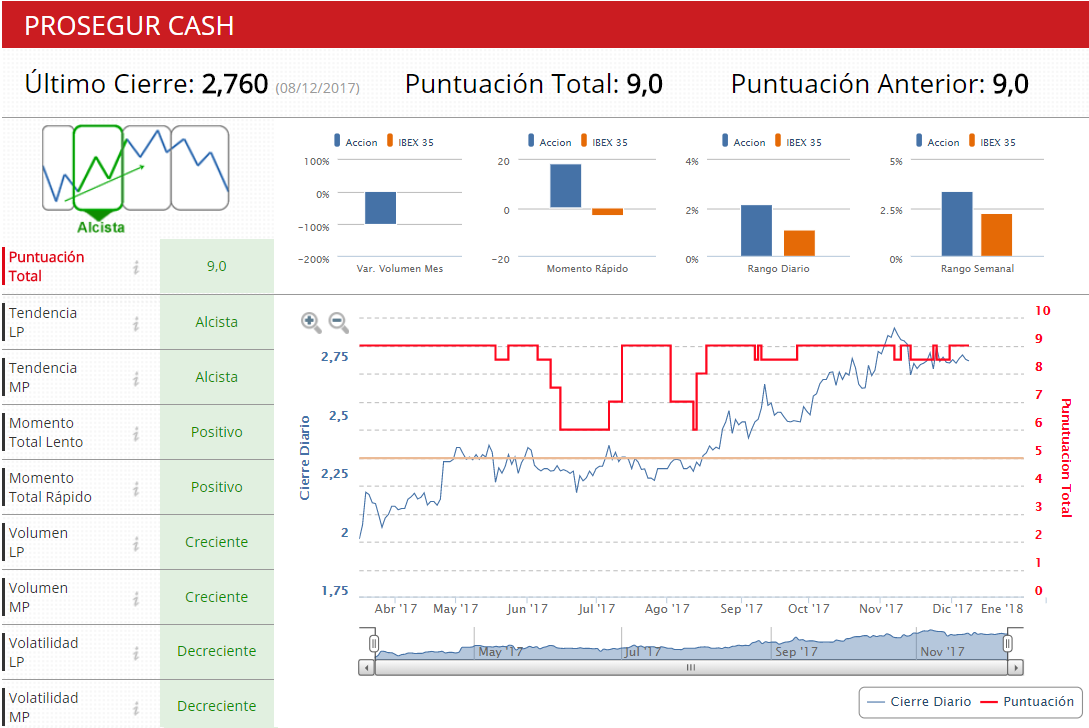
Task: Click the Punutuacion Total axis title
Action: pyautogui.click(x=1066, y=458)
